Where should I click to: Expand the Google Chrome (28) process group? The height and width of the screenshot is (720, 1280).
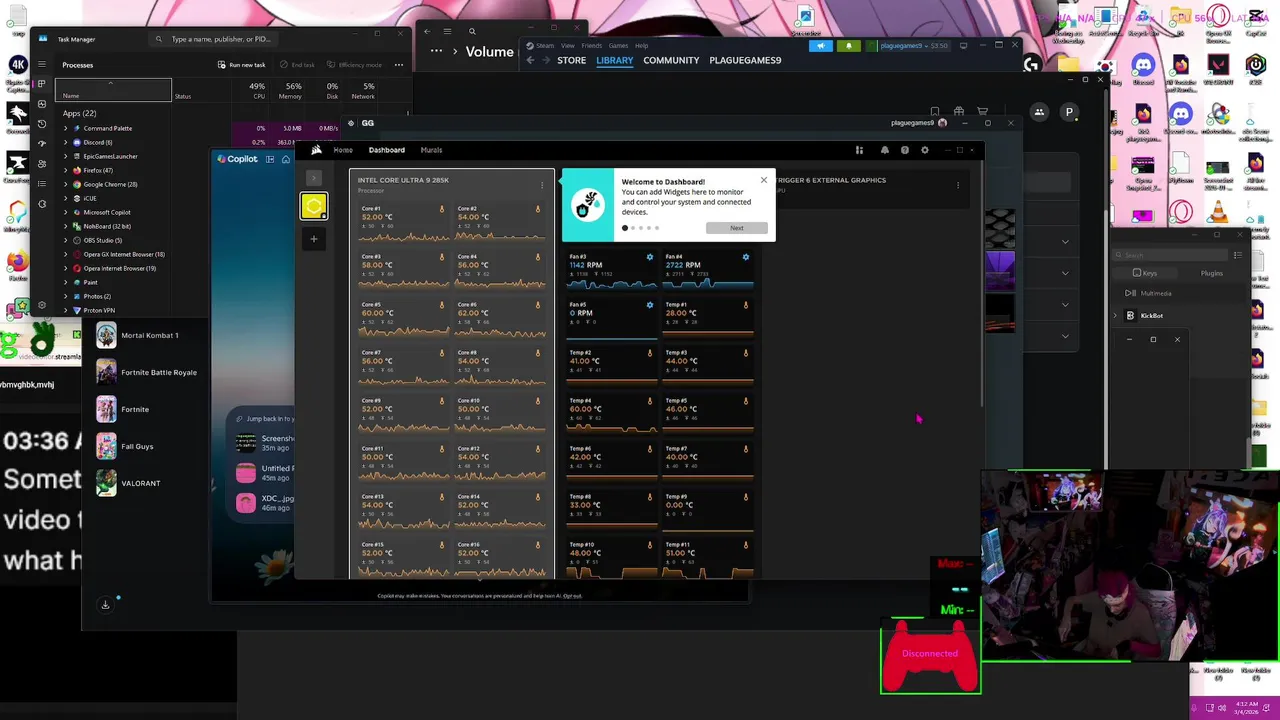point(66,184)
